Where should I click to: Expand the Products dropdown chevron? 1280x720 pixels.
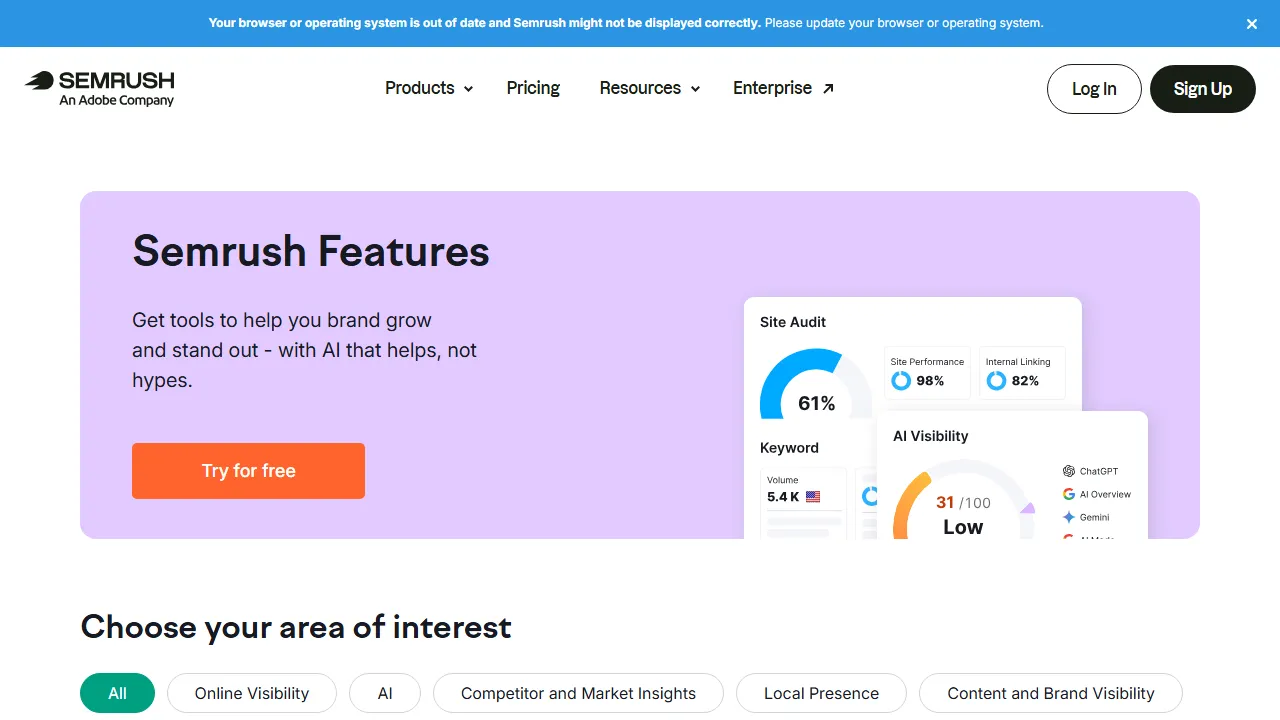click(x=468, y=89)
